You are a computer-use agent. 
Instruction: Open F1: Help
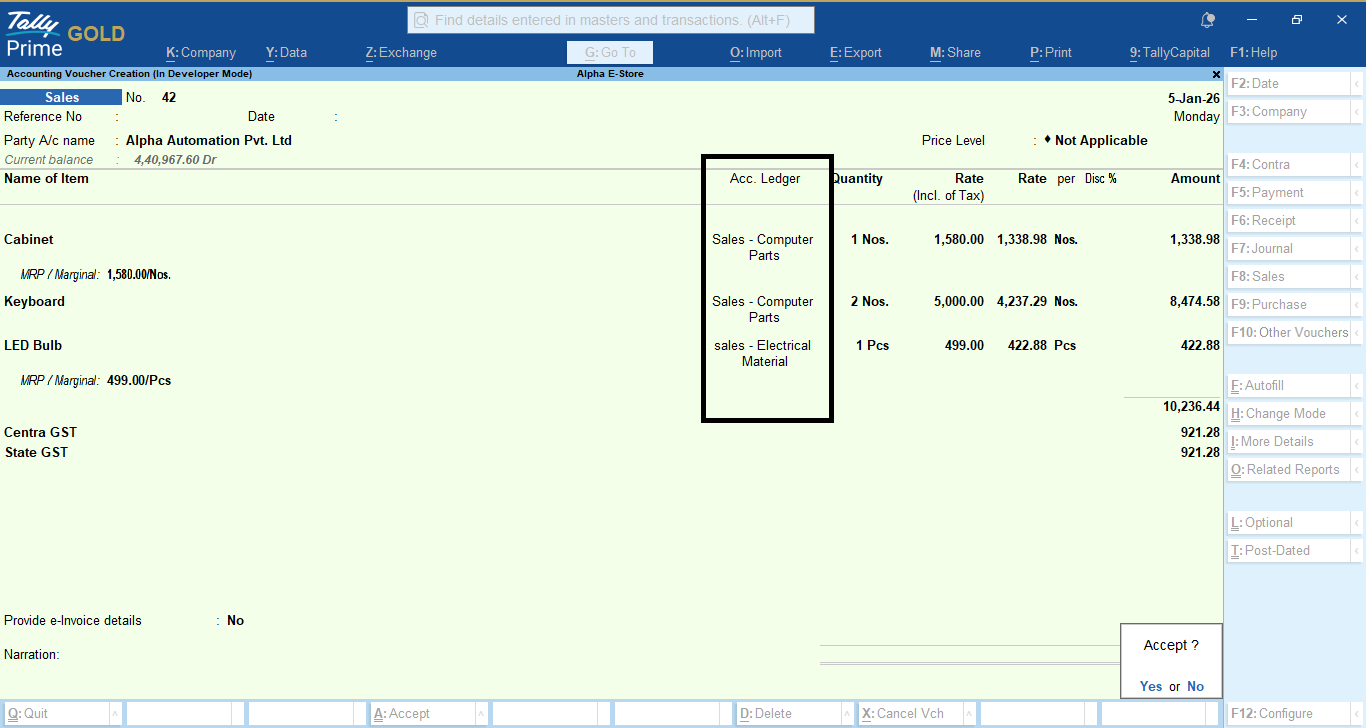(1254, 53)
